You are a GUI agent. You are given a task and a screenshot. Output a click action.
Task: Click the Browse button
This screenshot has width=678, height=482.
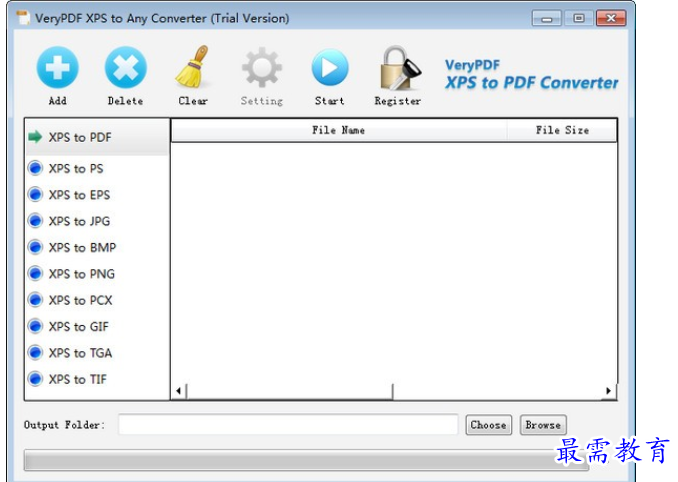coord(543,425)
